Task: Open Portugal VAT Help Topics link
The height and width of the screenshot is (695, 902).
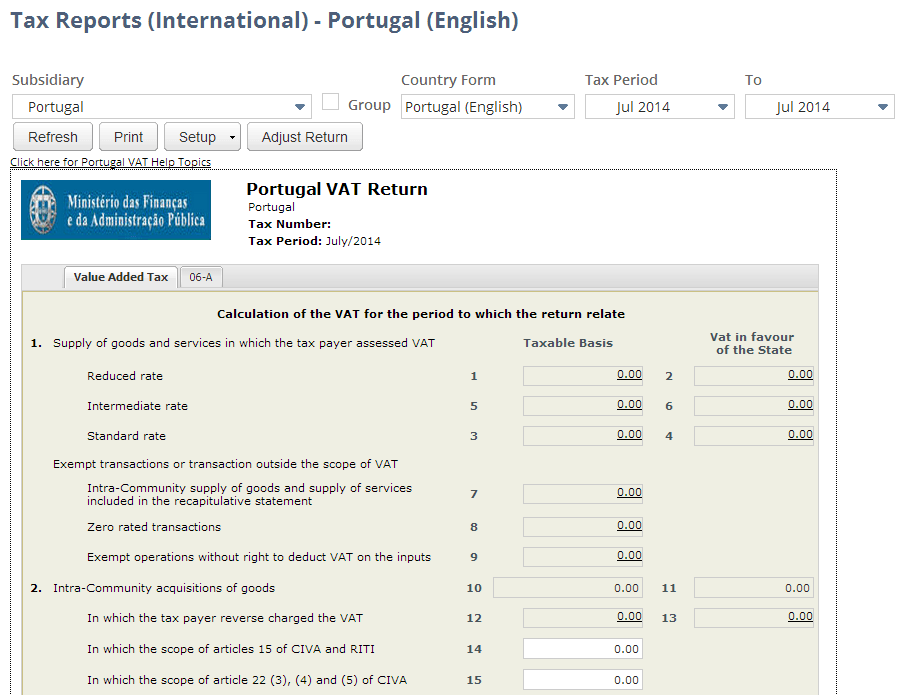Action: [110, 162]
